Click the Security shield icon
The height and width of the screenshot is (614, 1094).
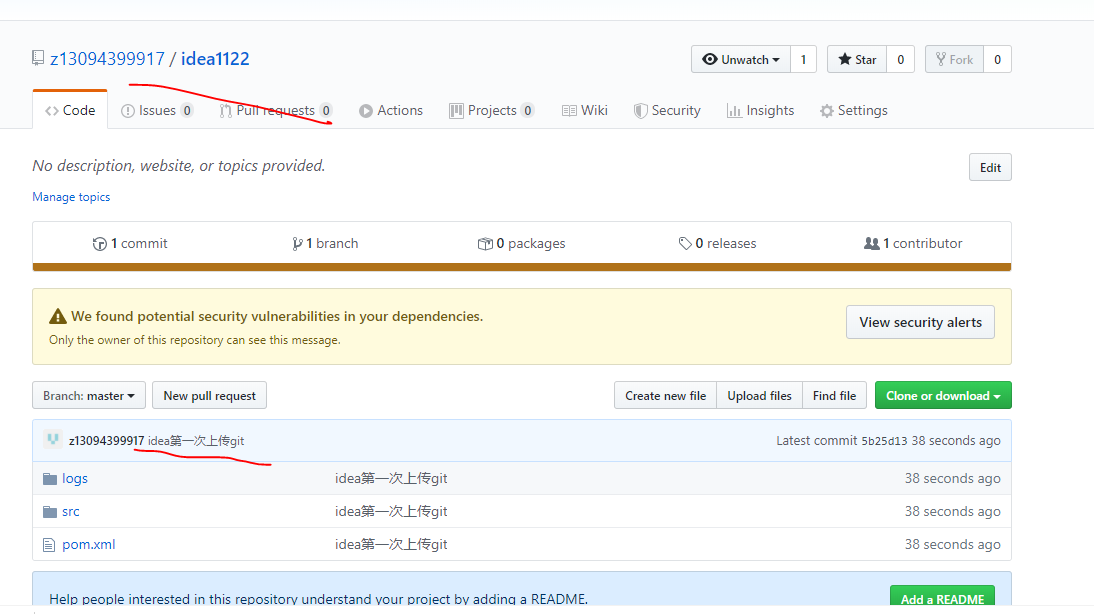pyautogui.click(x=640, y=111)
